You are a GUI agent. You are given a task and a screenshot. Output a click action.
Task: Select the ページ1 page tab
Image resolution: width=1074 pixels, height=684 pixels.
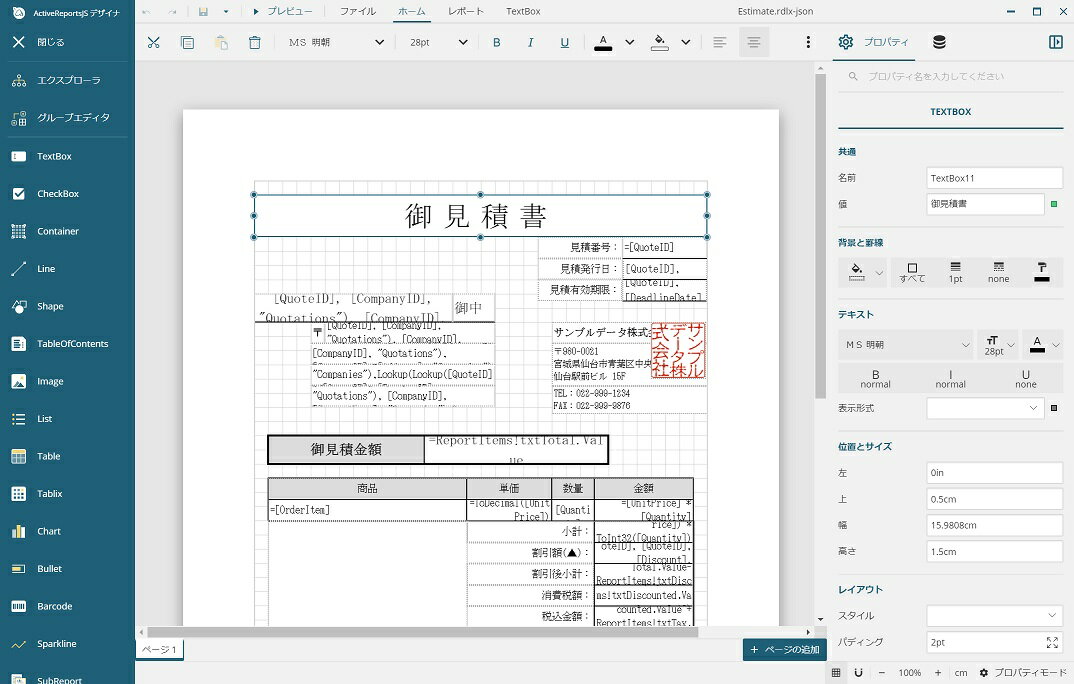tap(160, 649)
